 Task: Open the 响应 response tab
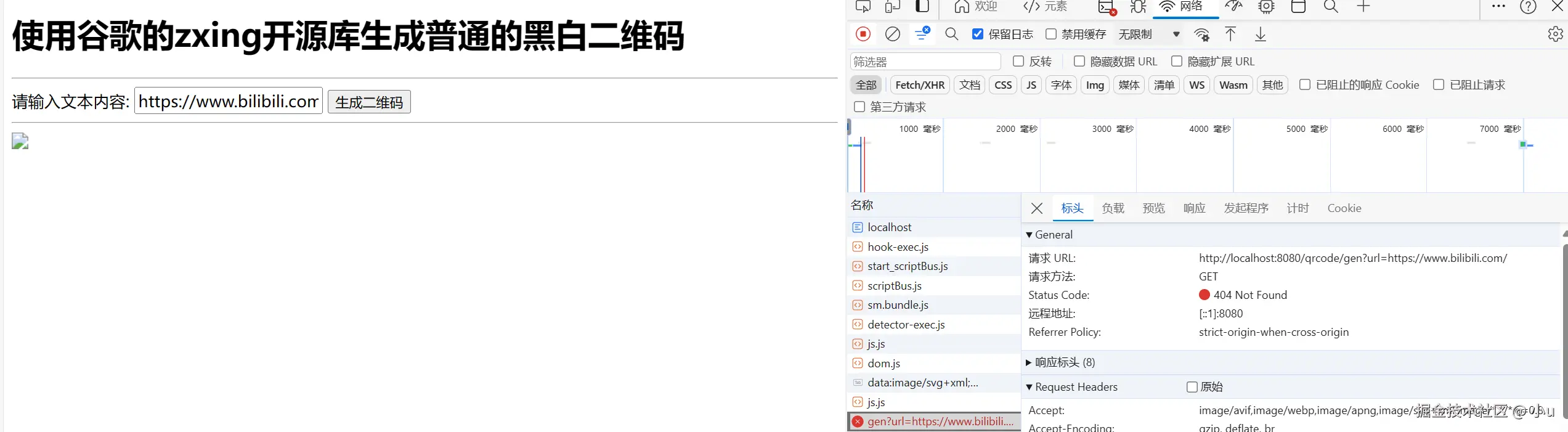tap(1194, 208)
